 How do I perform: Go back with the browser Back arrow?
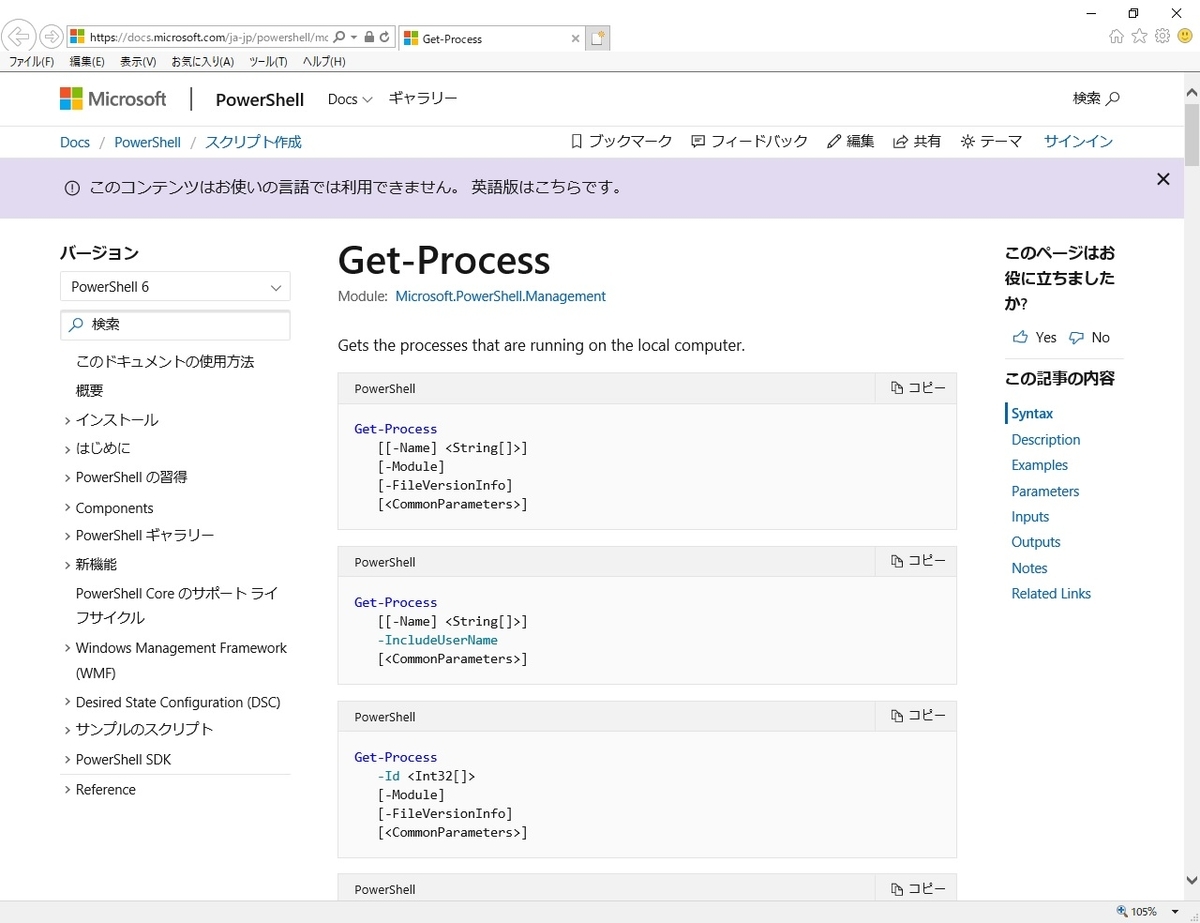[x=18, y=38]
